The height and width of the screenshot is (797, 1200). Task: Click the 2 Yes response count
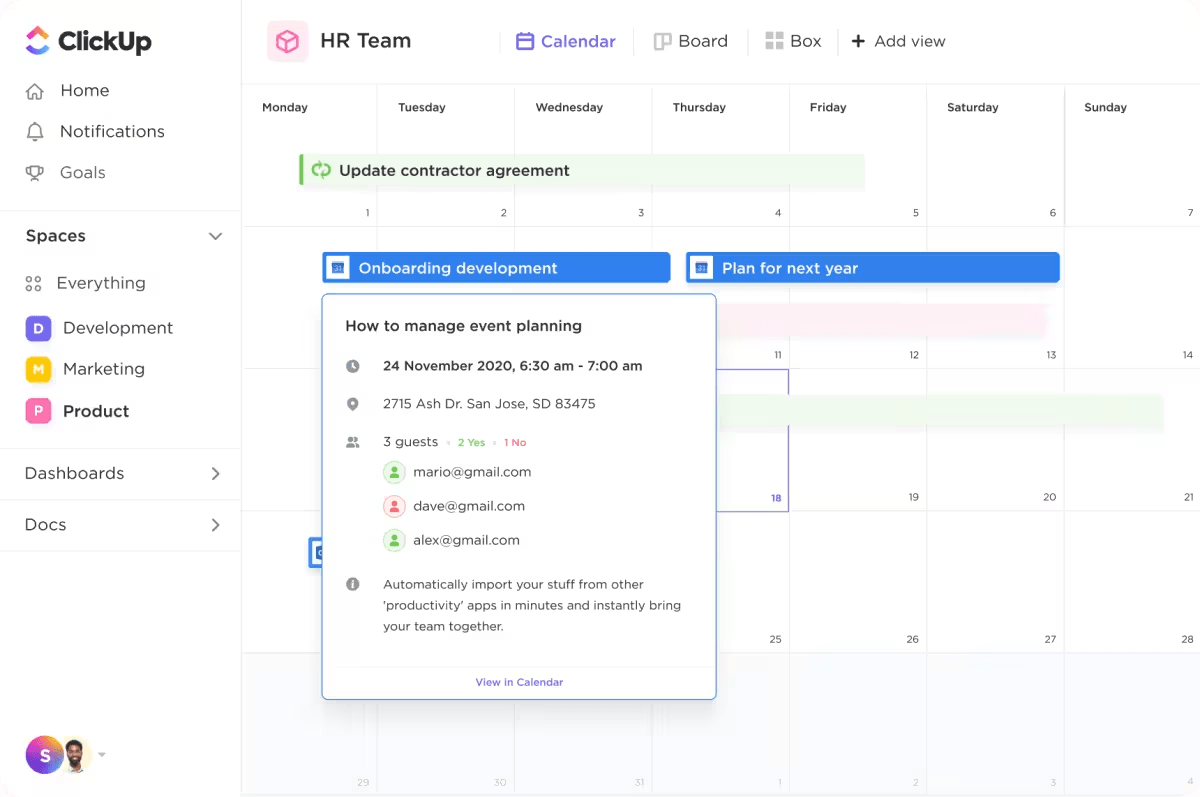(471, 442)
